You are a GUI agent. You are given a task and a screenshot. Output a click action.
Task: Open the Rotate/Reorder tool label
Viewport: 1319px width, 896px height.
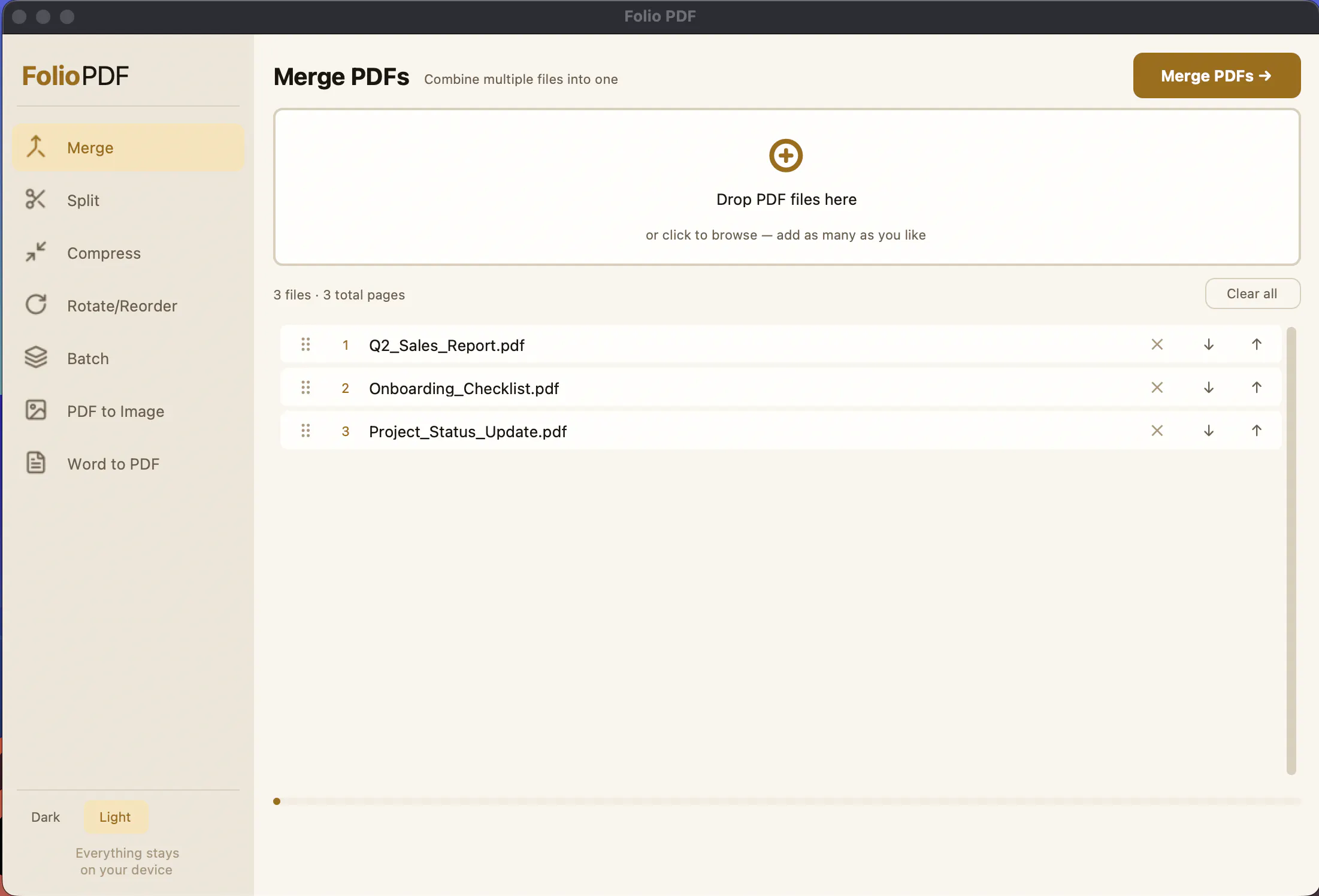tap(122, 306)
